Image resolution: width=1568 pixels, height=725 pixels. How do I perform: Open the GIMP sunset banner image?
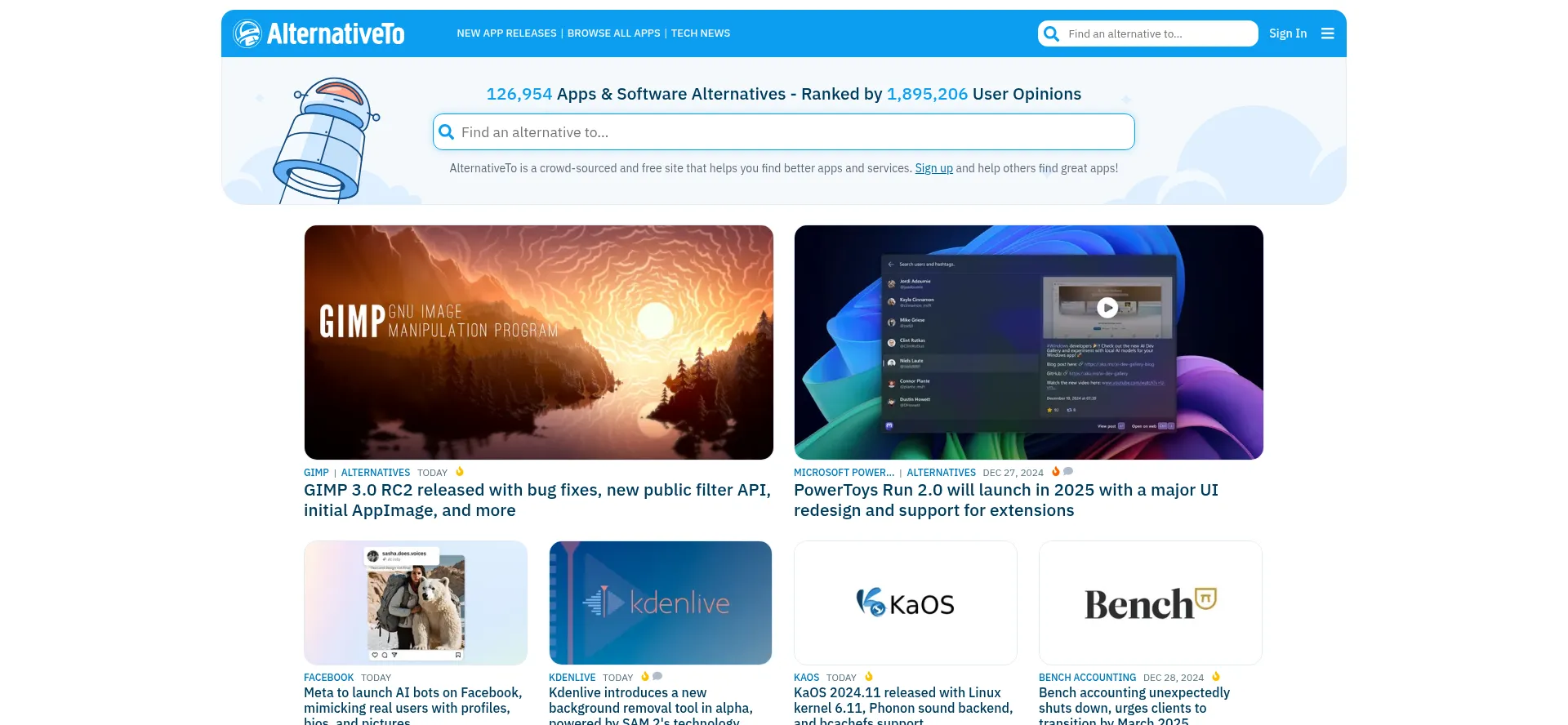coord(539,342)
